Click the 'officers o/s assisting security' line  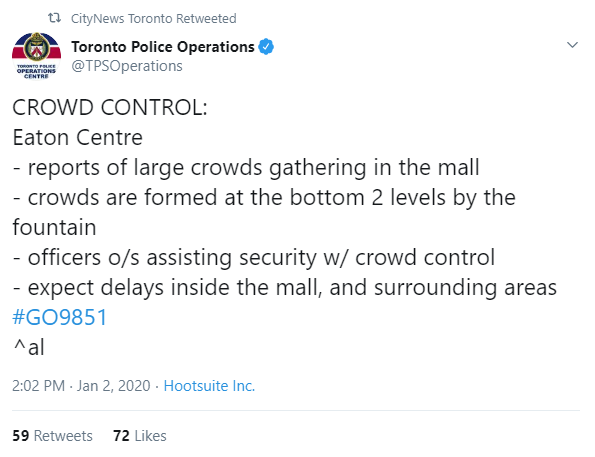[253, 258]
